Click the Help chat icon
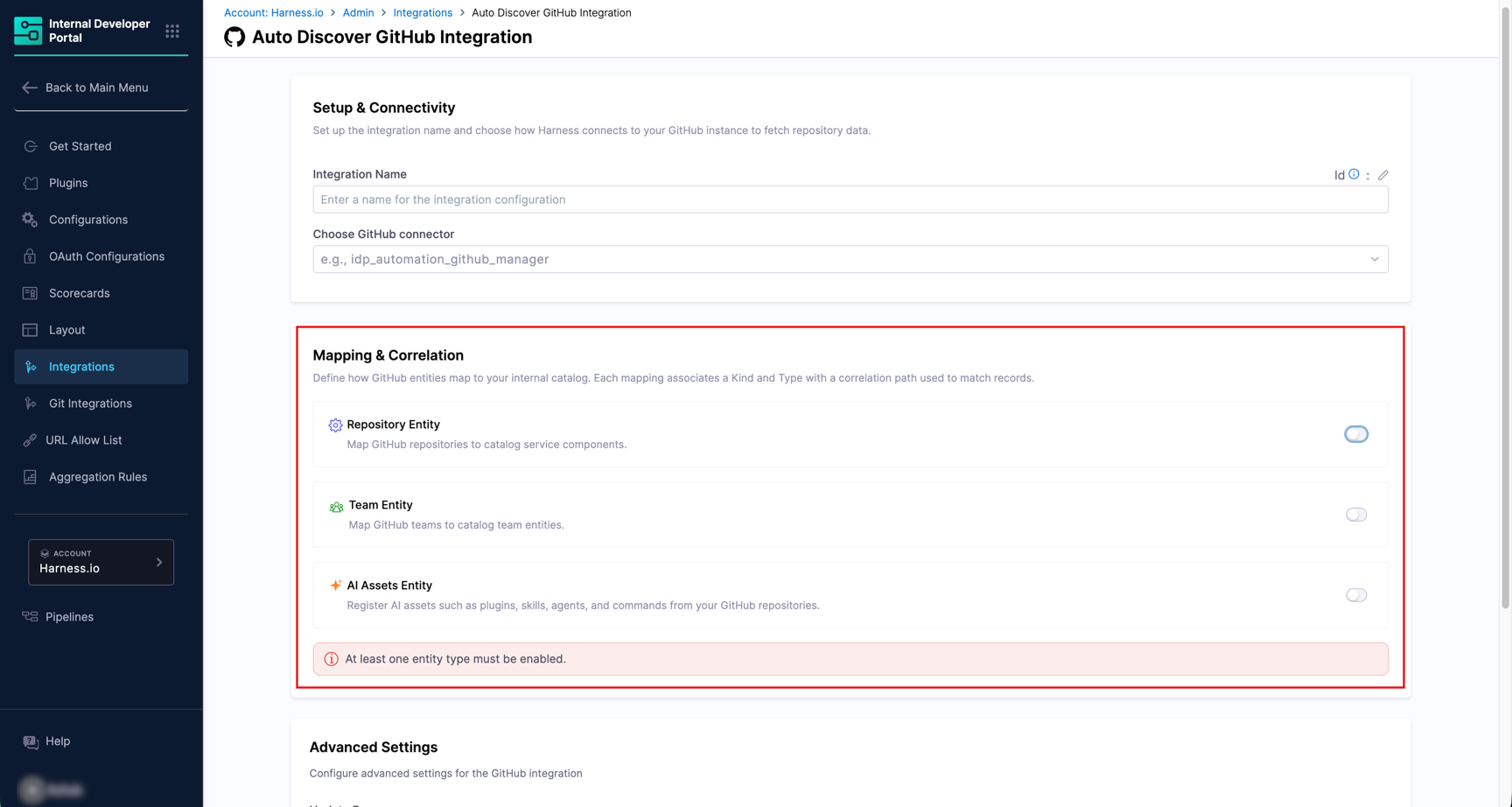The width and height of the screenshot is (1512, 807). [31, 741]
